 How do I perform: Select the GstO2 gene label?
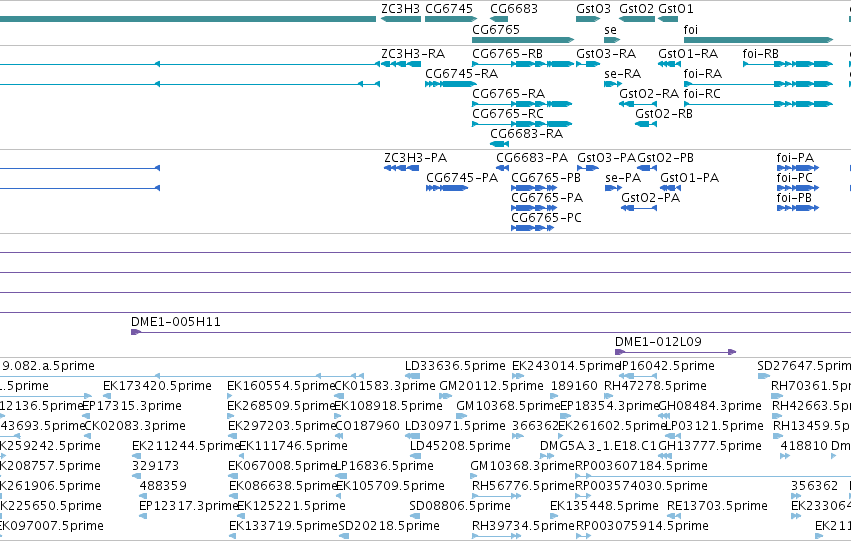(637, 9)
